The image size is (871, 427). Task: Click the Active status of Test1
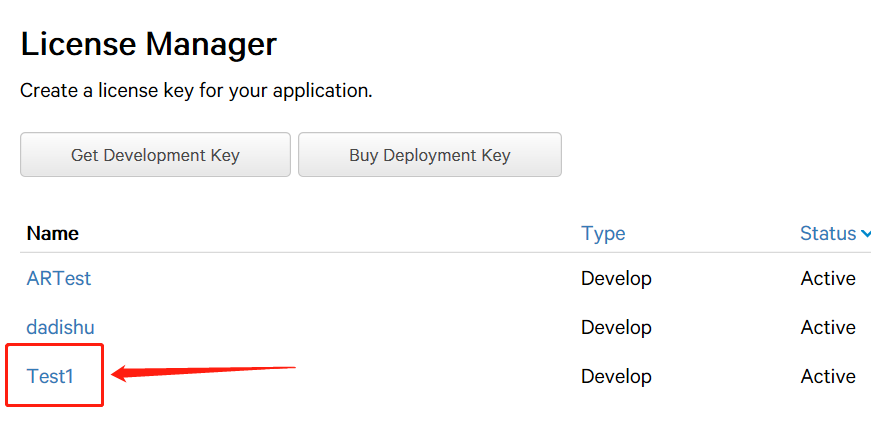pyautogui.click(x=828, y=376)
